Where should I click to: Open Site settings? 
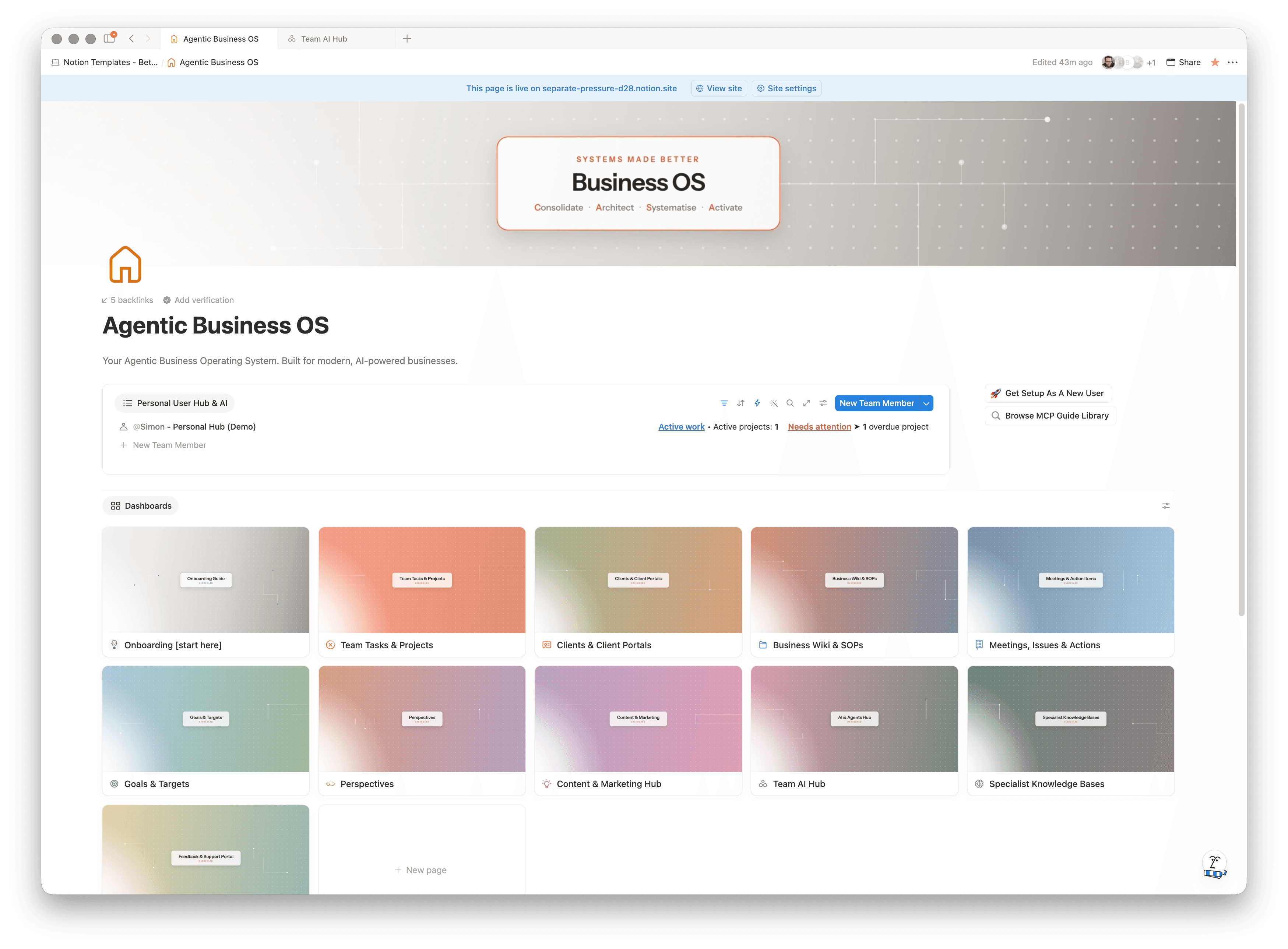[786, 88]
